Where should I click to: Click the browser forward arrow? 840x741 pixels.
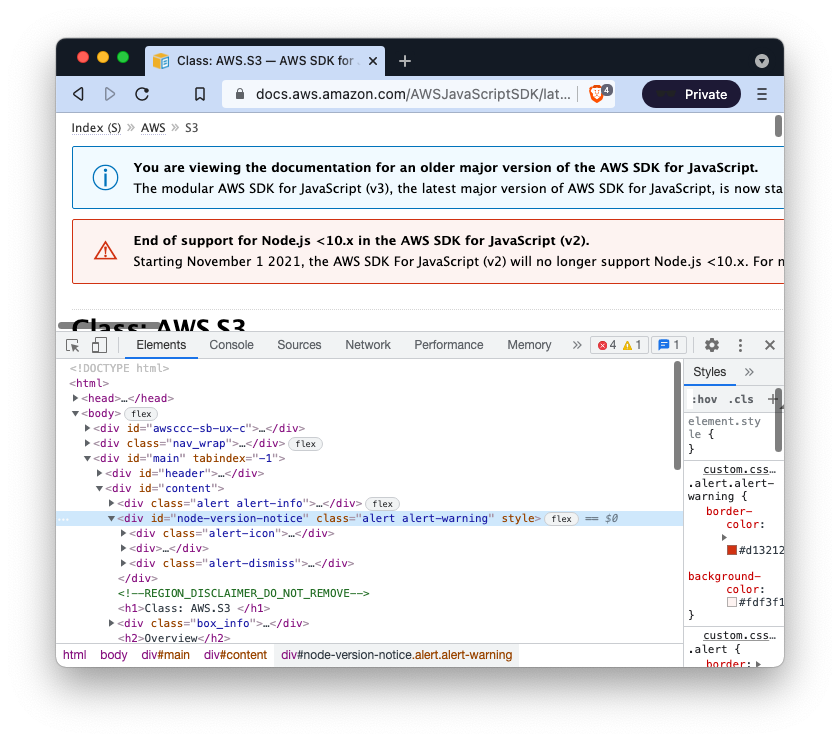110,94
